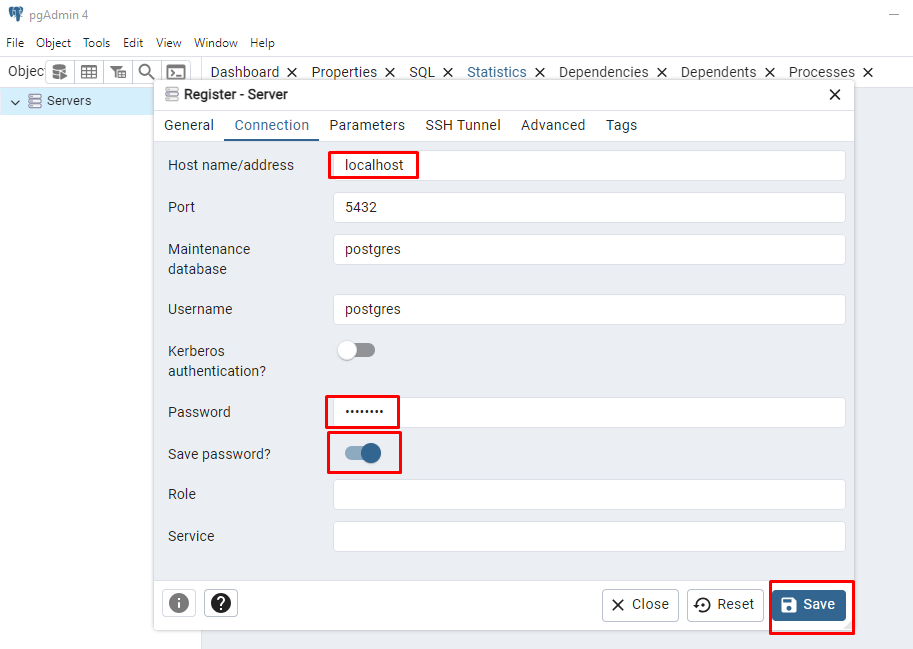Viewport: 913px width, 649px height.
Task: Toggle the Save password switch
Action: (x=363, y=453)
